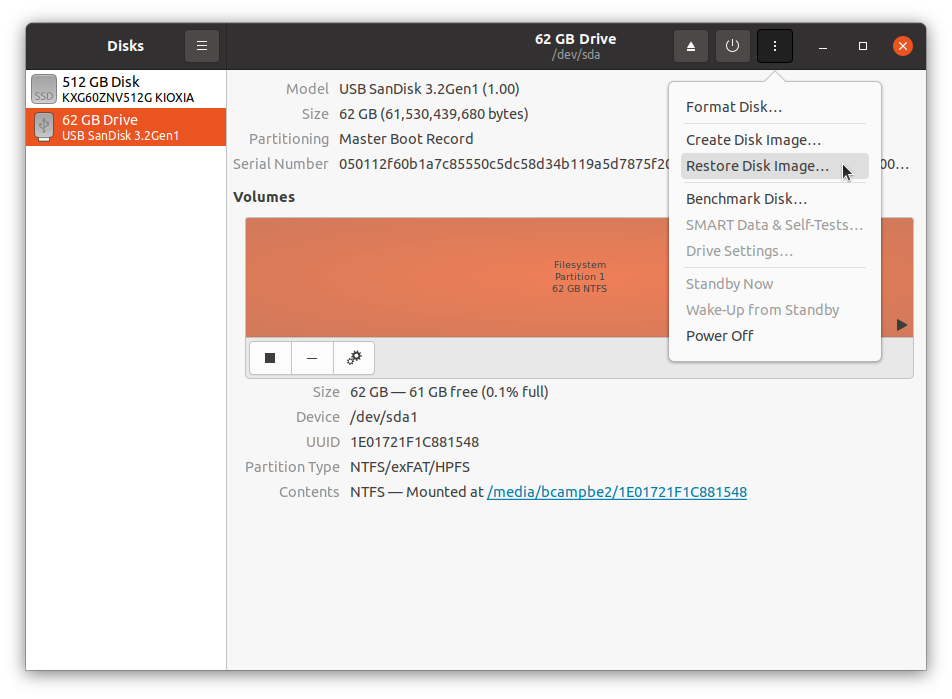Image resolution: width=952 pixels, height=699 pixels.
Task: Click the Master Boot Record partitioning value
Action: [x=406, y=139]
